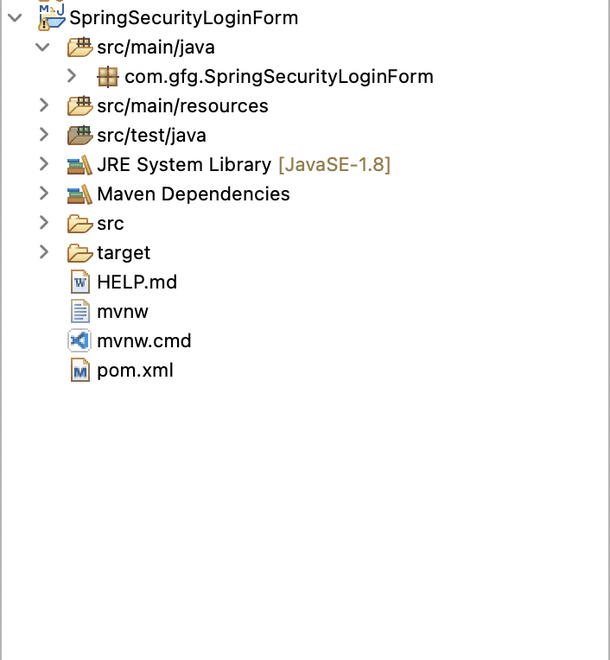Click the pom.xml Maven file icon

(x=80, y=371)
